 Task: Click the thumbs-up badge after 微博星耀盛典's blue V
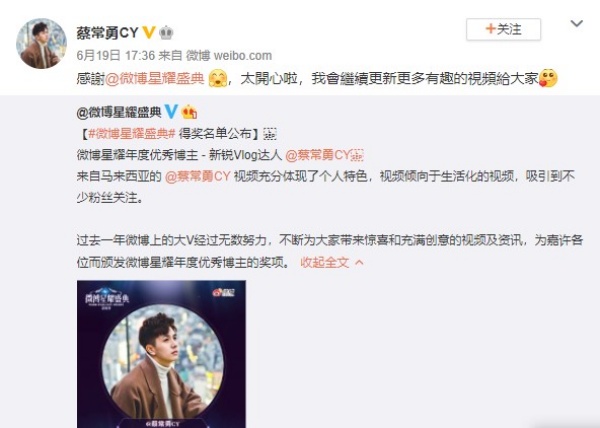189,111
